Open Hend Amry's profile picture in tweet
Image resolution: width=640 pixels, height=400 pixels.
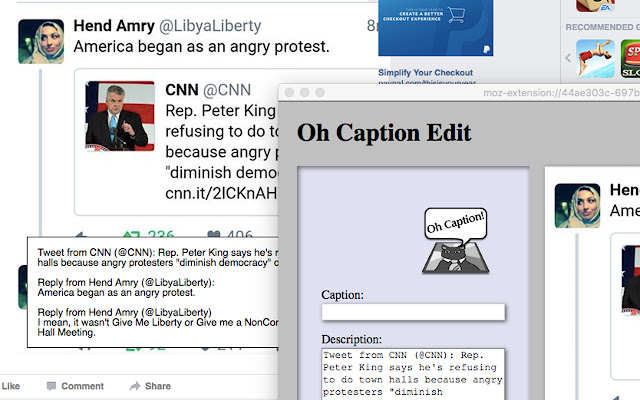pos(41,41)
